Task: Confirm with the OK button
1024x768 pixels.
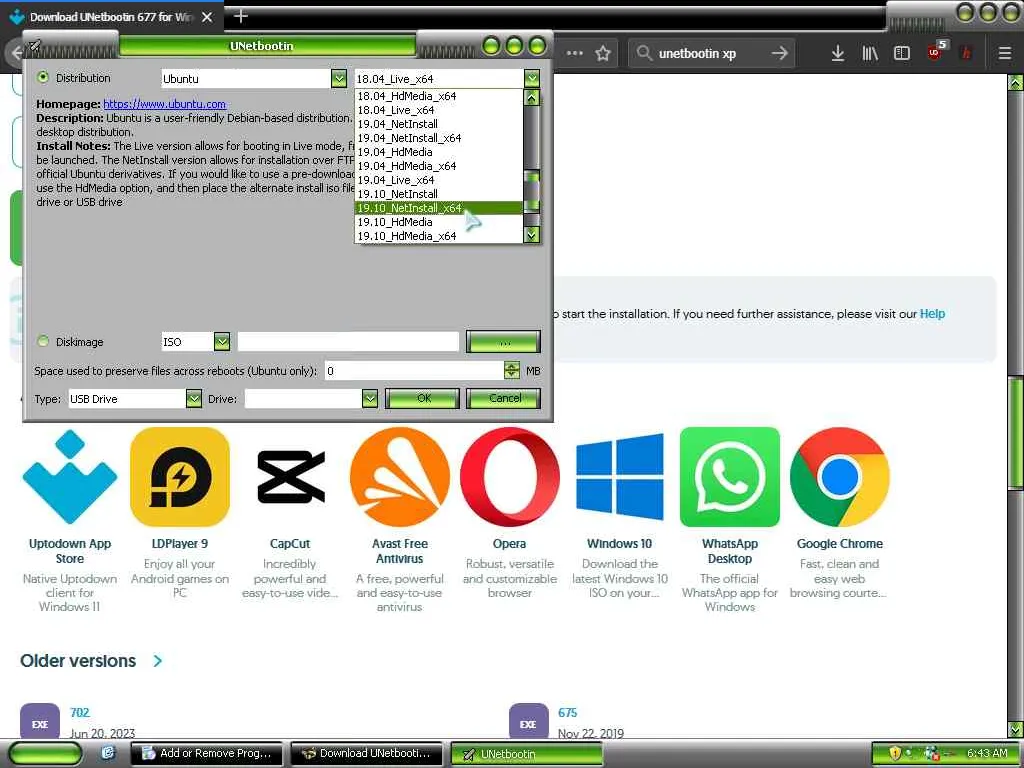Action: (x=423, y=398)
